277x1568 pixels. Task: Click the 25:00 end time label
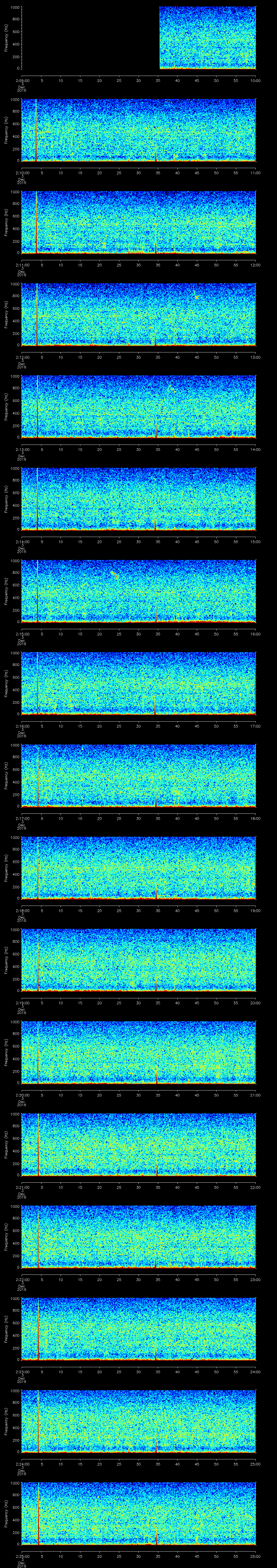(255, 1464)
